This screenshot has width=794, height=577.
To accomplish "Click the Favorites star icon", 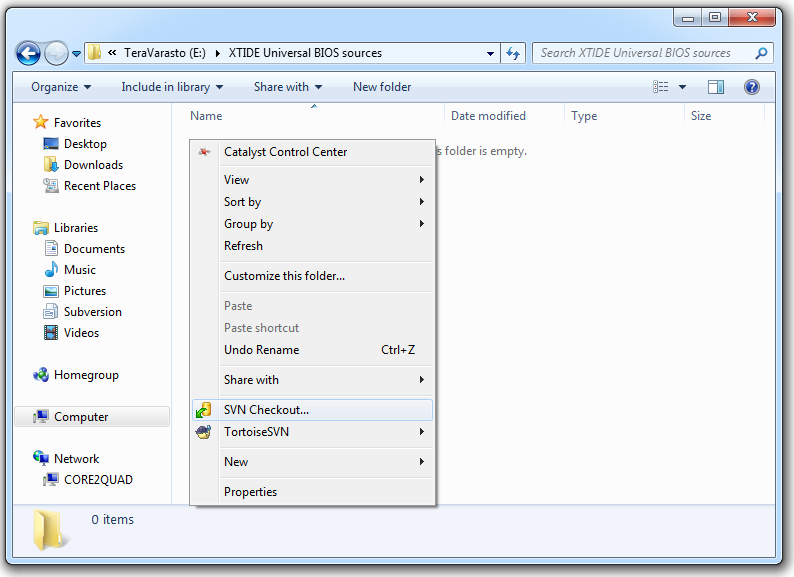I will pos(40,122).
